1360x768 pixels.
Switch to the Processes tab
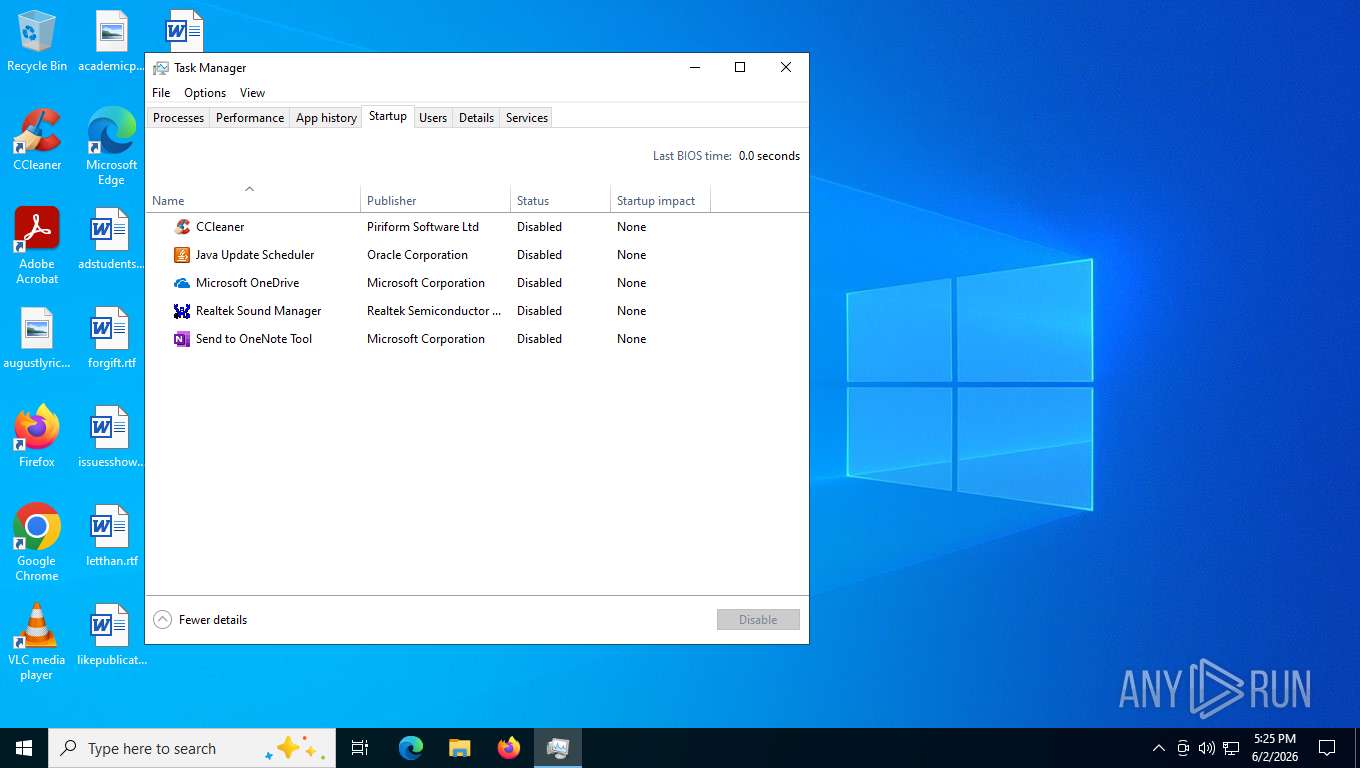click(x=178, y=118)
